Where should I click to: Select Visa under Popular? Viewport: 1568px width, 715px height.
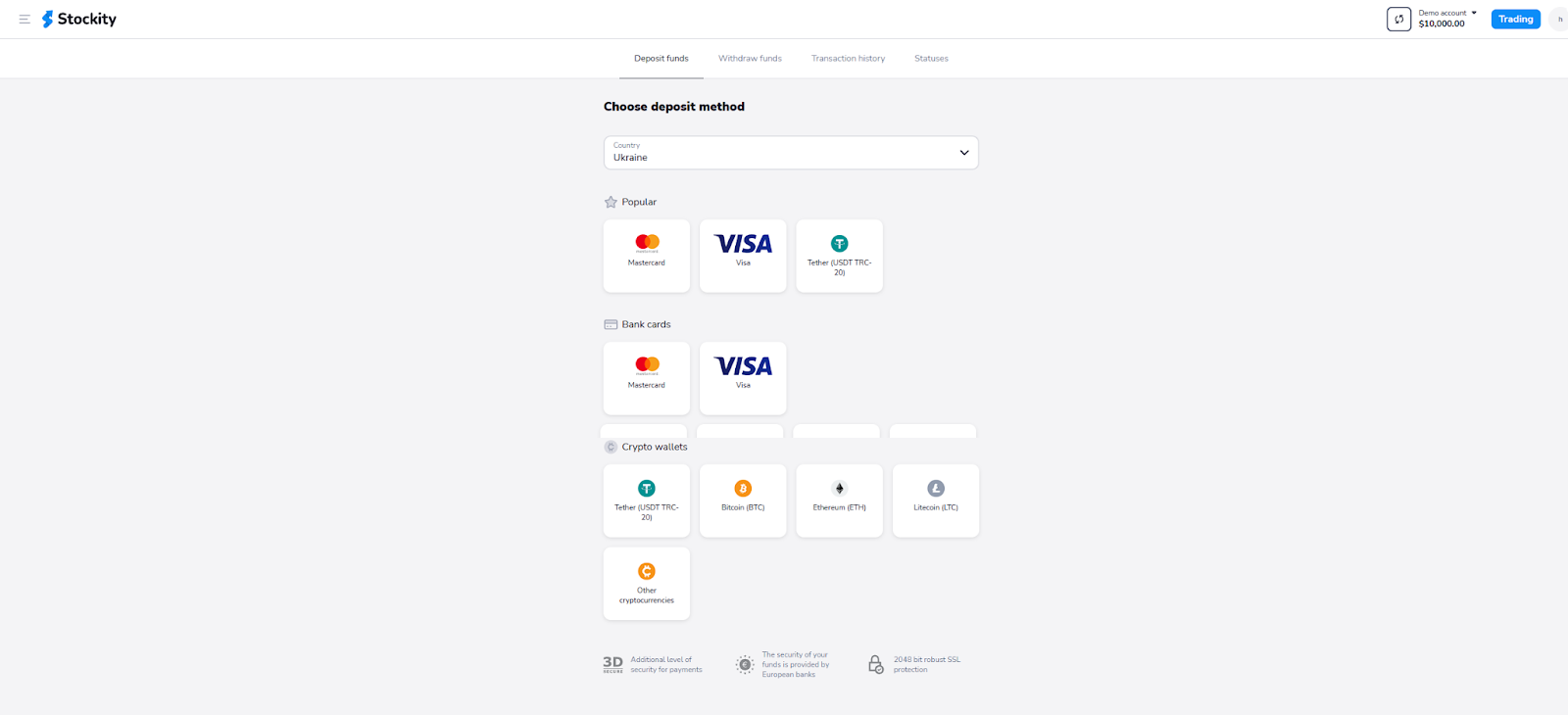point(743,256)
